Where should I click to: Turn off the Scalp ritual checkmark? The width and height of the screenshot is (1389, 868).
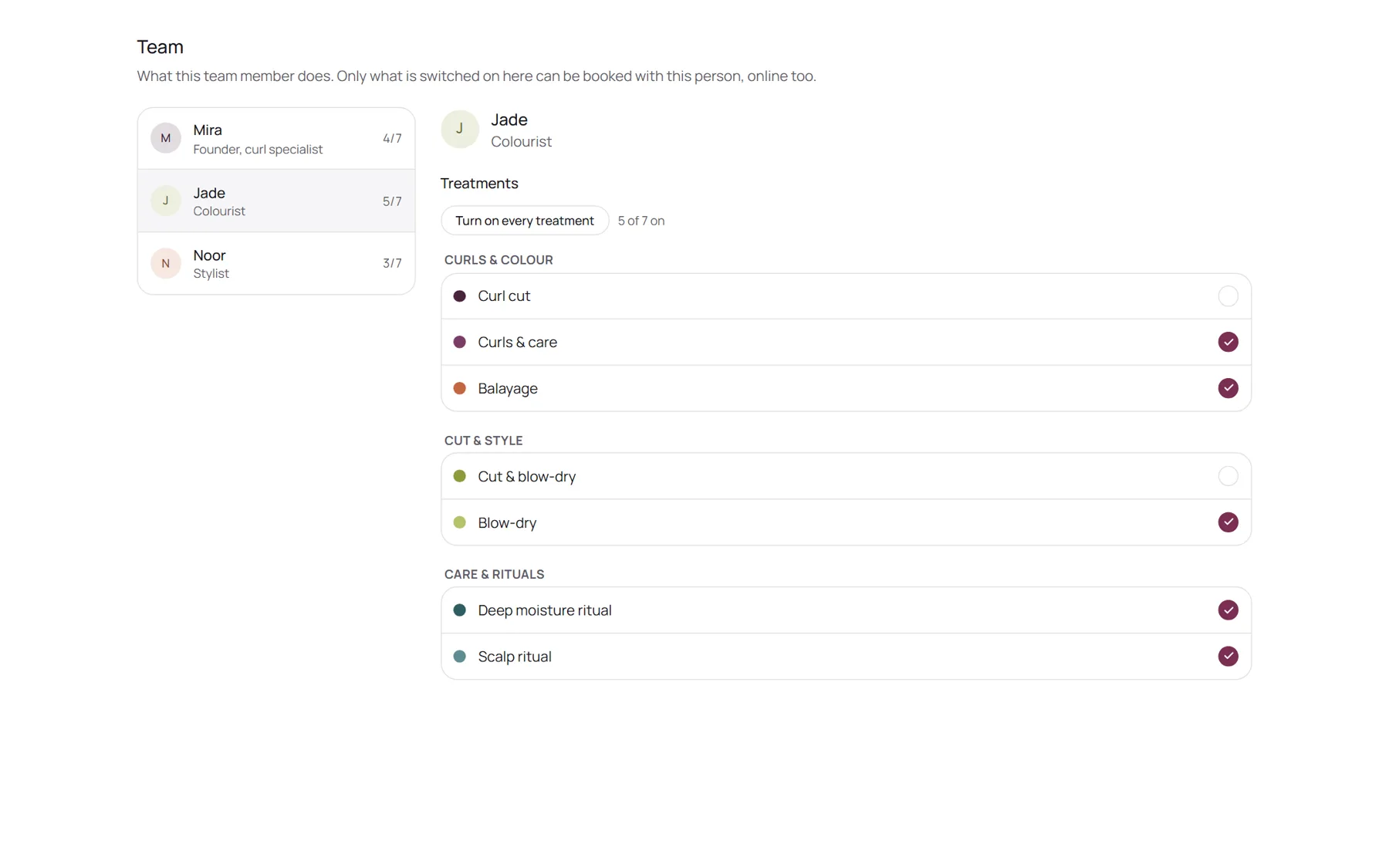click(1228, 657)
